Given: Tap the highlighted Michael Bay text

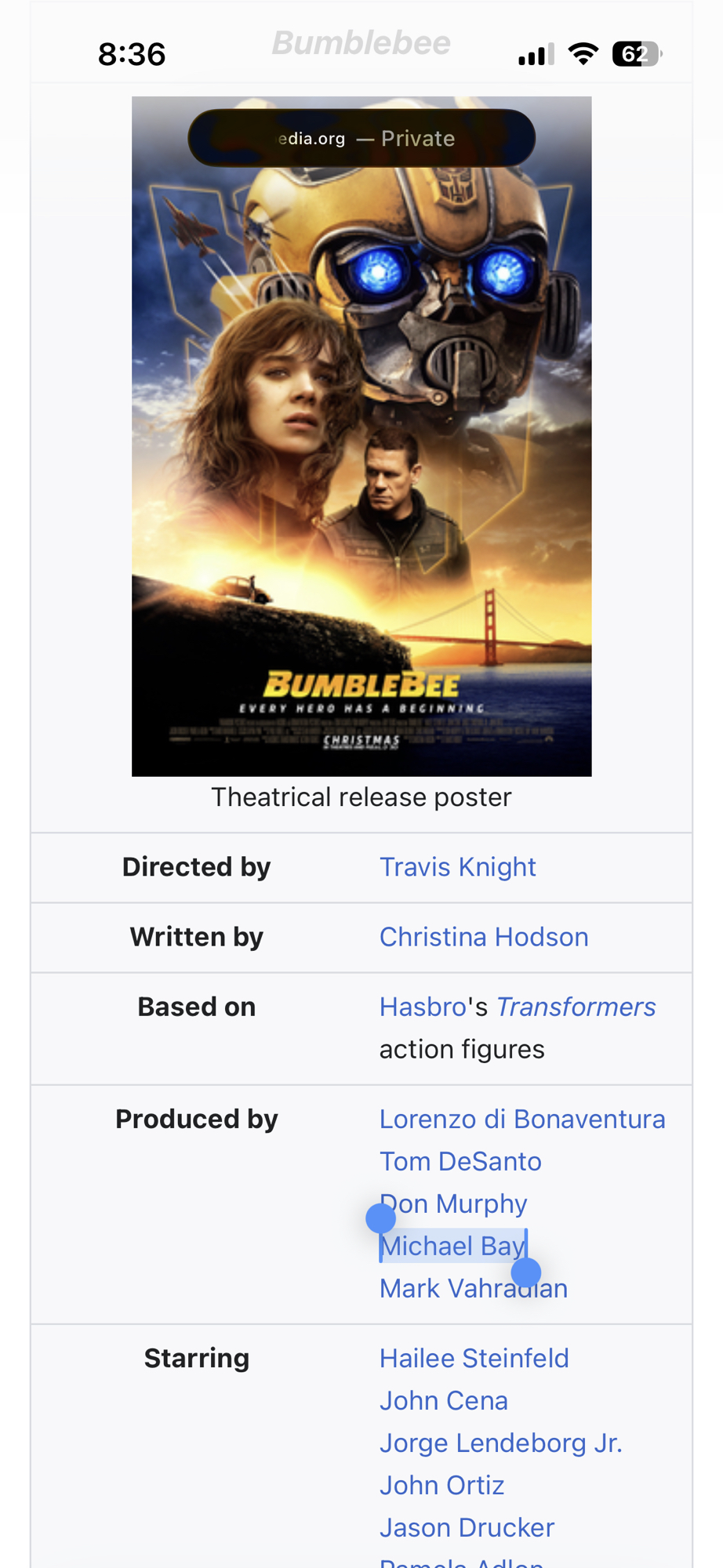Looking at the screenshot, I should pyautogui.click(x=452, y=1246).
